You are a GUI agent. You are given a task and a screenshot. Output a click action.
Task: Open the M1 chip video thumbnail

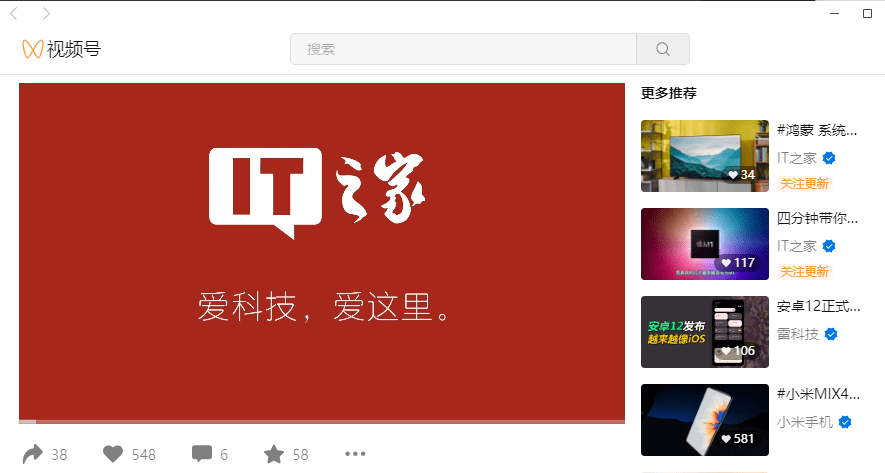tap(705, 244)
